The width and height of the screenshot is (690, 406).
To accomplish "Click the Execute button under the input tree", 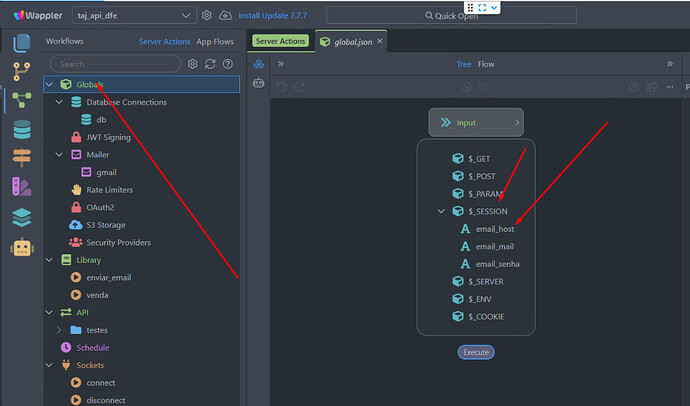I will click(x=476, y=352).
